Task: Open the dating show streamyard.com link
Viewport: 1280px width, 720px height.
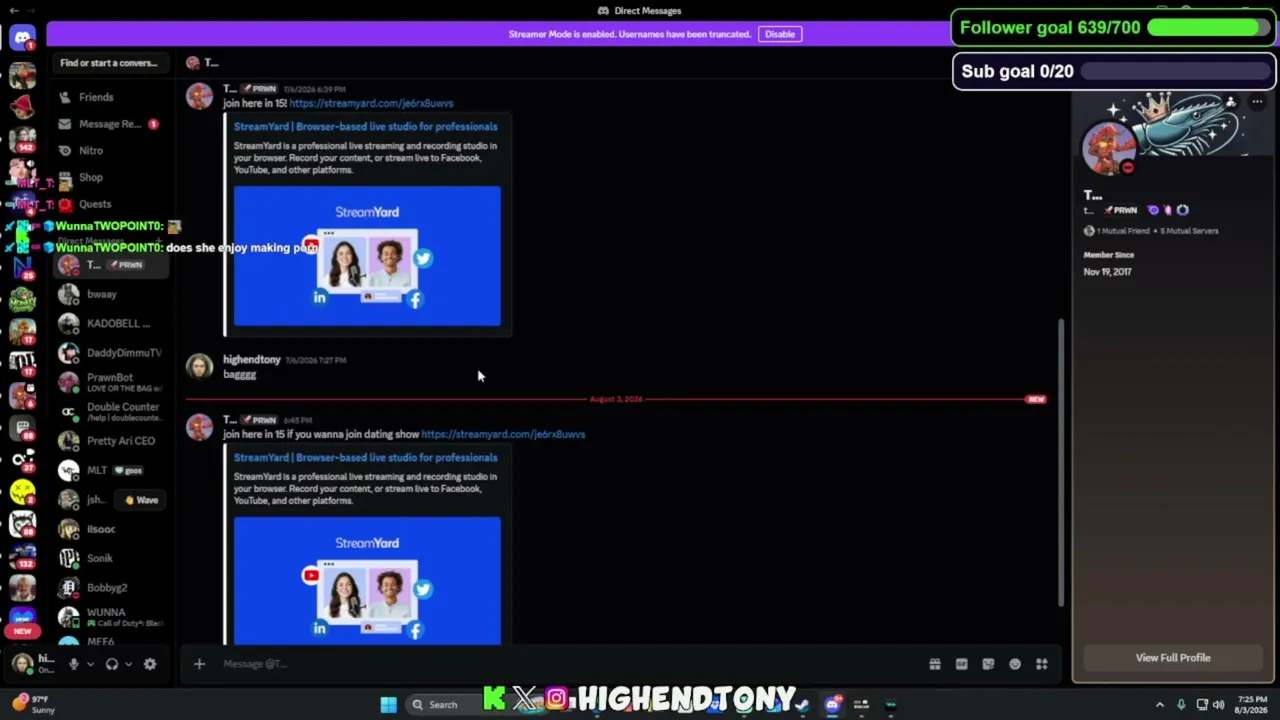Action: pos(503,434)
